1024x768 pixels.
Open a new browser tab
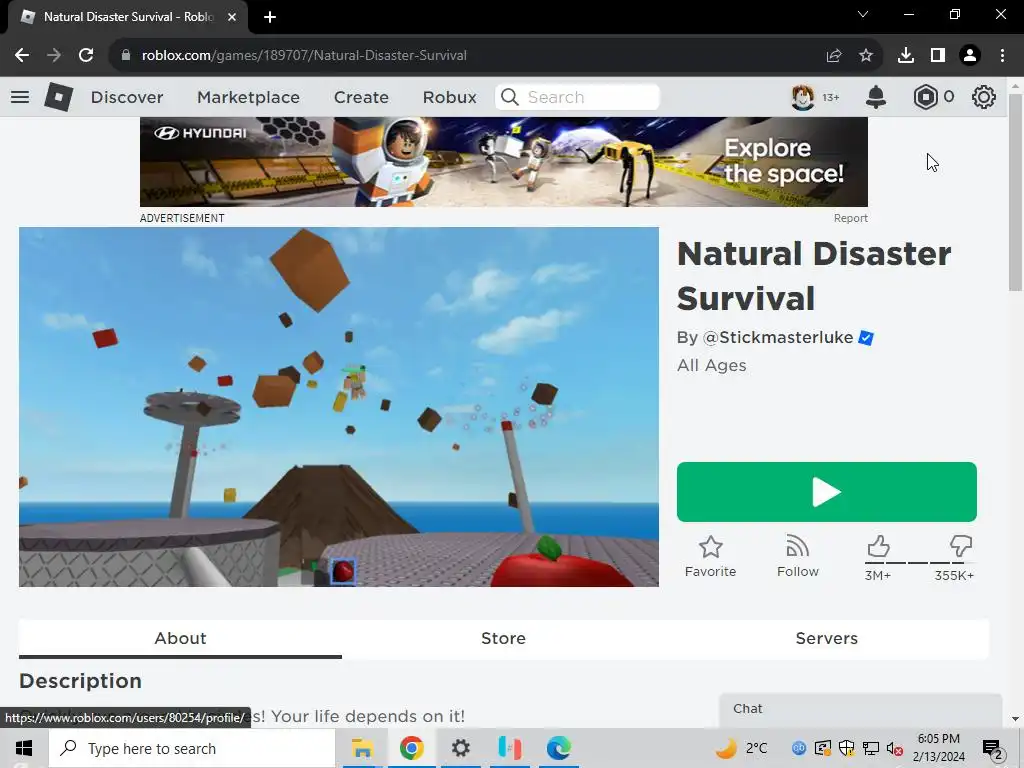coord(270,17)
